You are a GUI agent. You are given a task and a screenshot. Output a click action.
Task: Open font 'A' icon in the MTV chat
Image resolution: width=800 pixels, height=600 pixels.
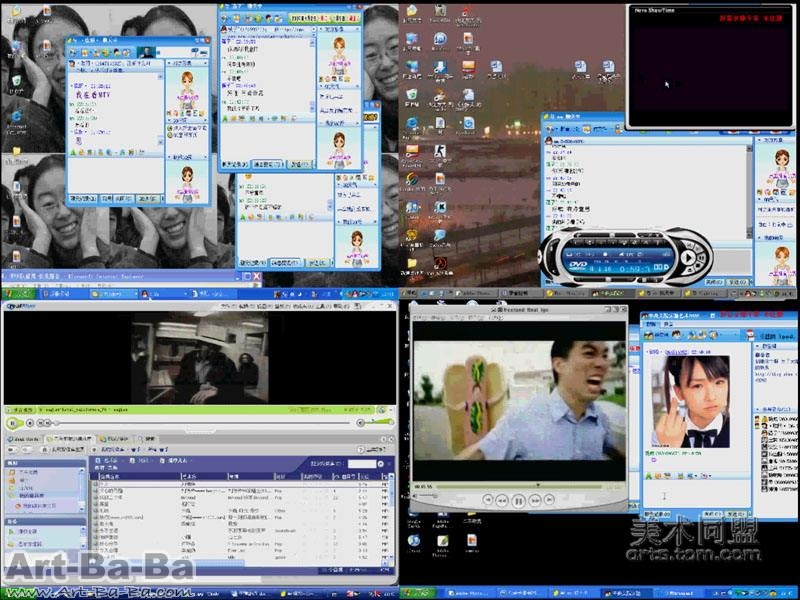pos(73,153)
